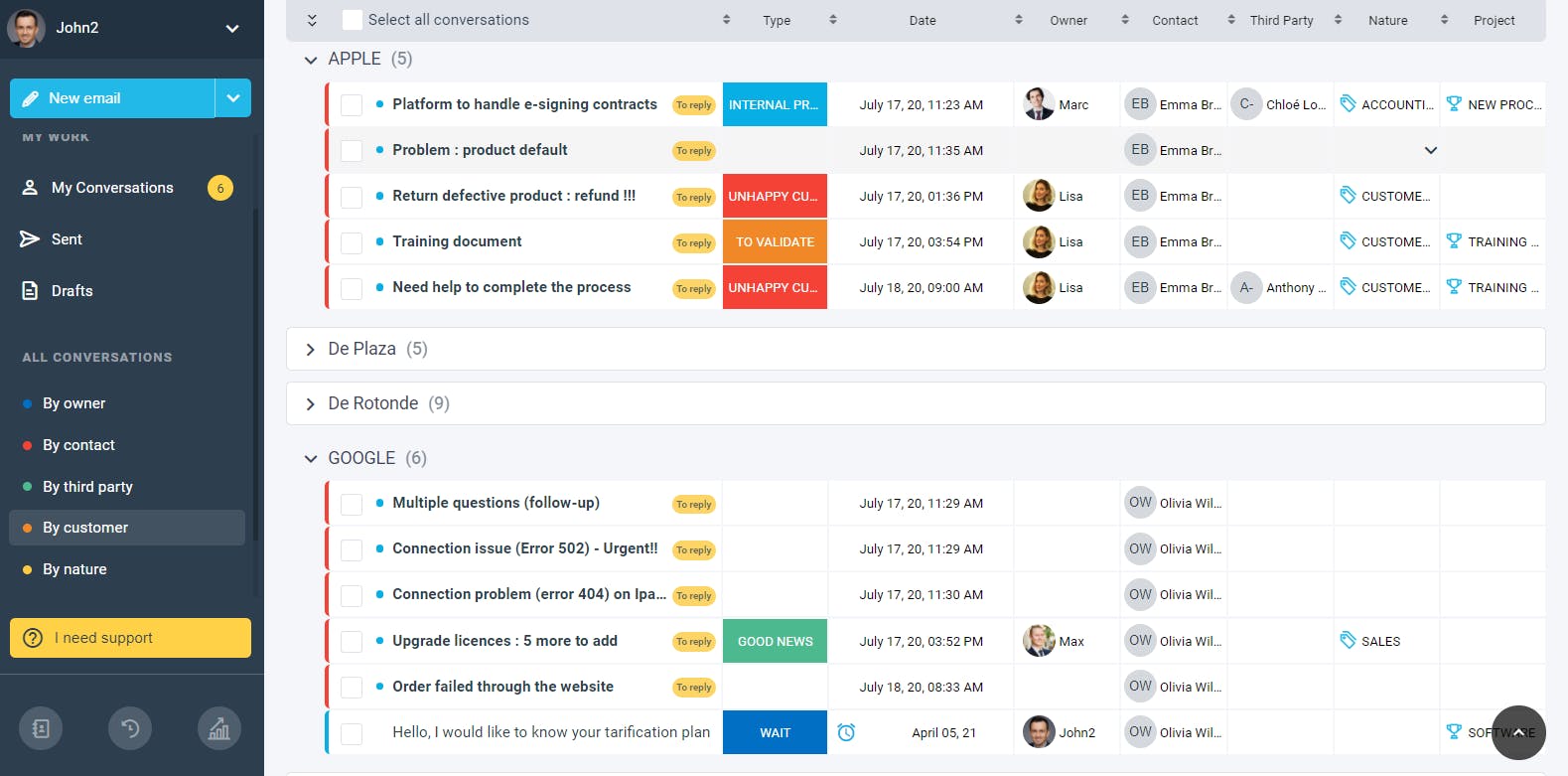Open the Upgrade licences : 5 more to add conversation
This screenshot has height=776, width=1568.
click(504, 641)
